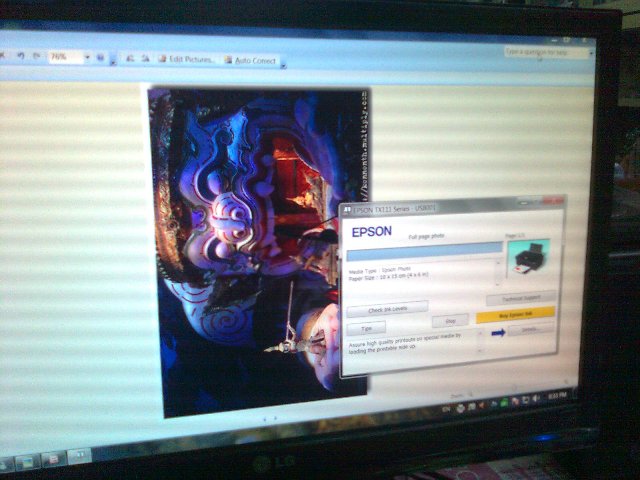Expand toolbar options after the help icon
Viewport: 640px width, 480px height.
click(x=113, y=61)
